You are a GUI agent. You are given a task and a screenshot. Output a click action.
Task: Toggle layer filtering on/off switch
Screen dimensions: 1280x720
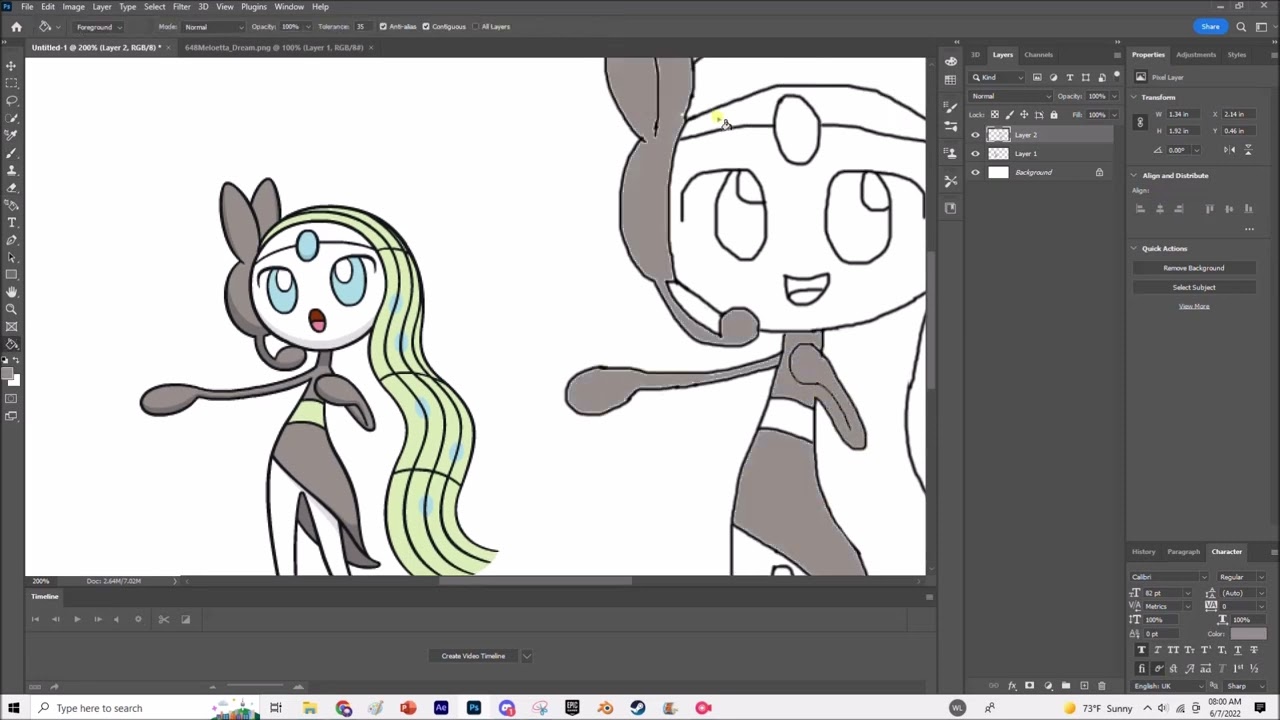tap(1116, 76)
